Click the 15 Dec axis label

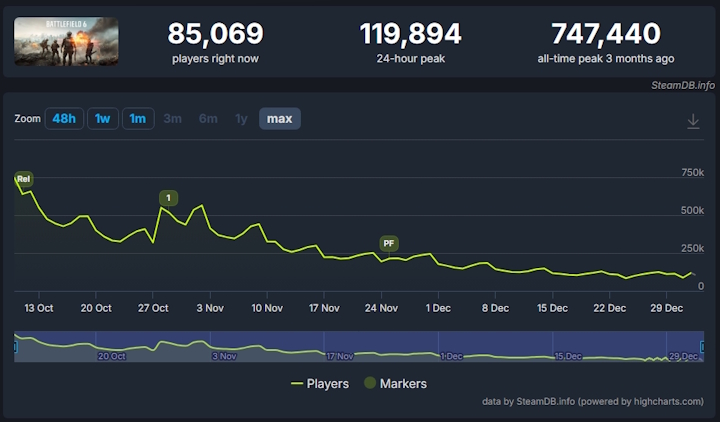pyautogui.click(x=552, y=308)
